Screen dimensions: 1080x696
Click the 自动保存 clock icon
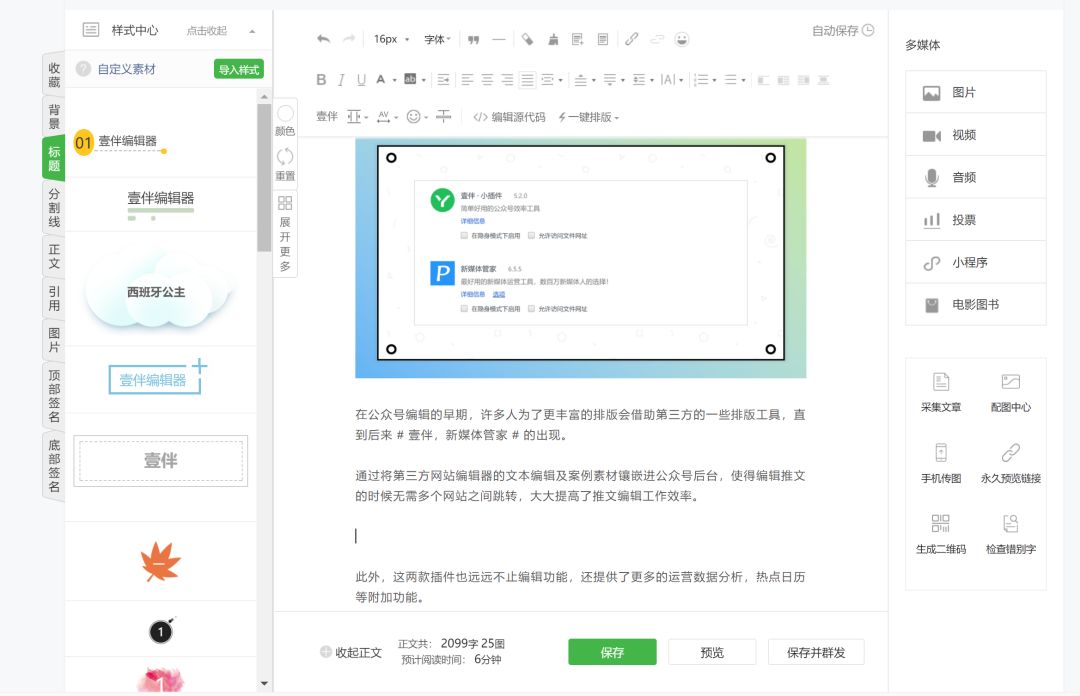pos(868,30)
